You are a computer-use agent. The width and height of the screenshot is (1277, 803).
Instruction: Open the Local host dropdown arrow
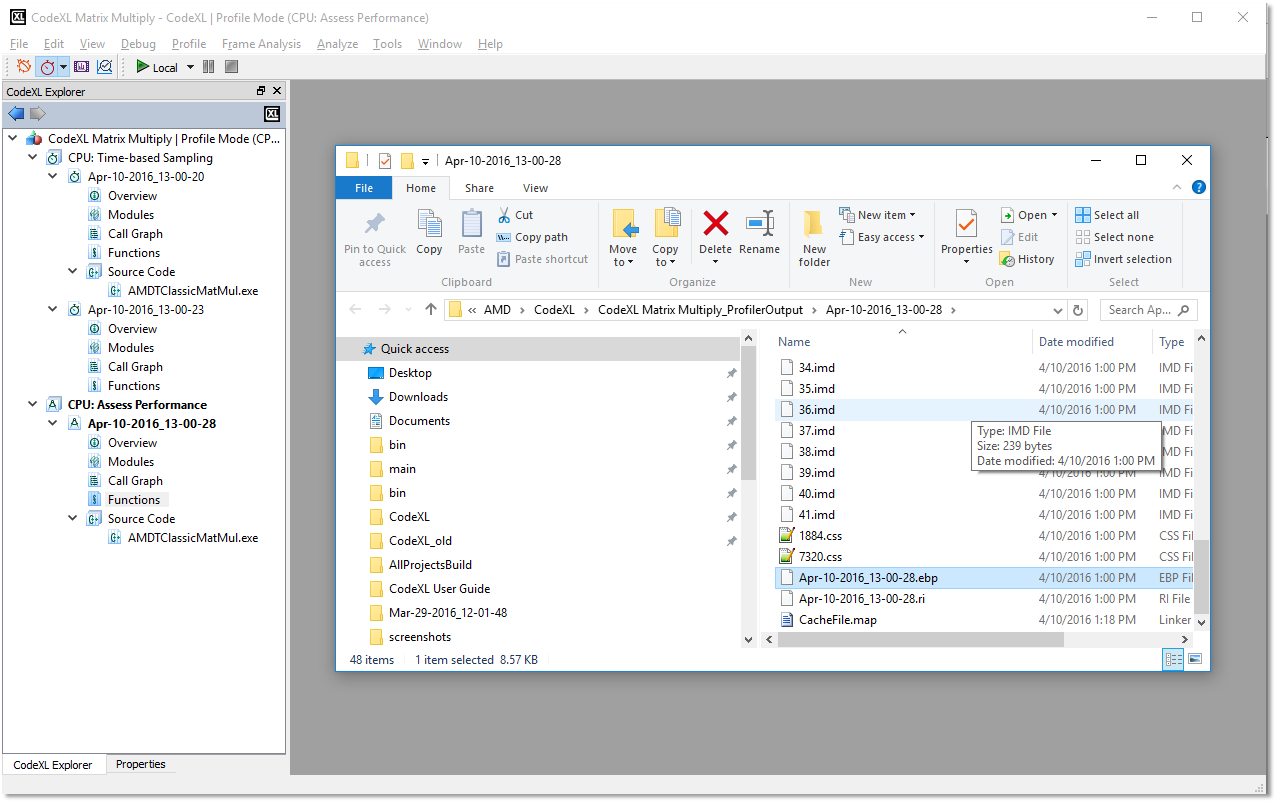(190, 67)
